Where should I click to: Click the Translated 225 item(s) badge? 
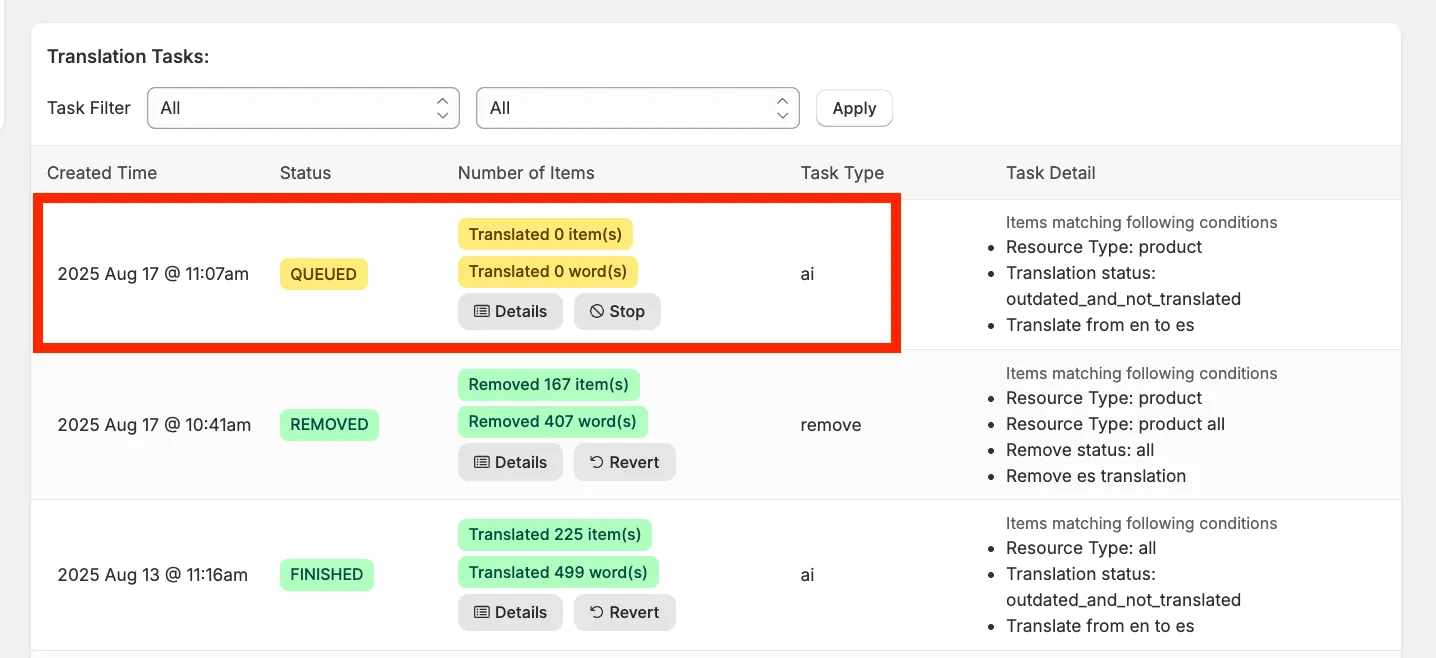(x=555, y=534)
